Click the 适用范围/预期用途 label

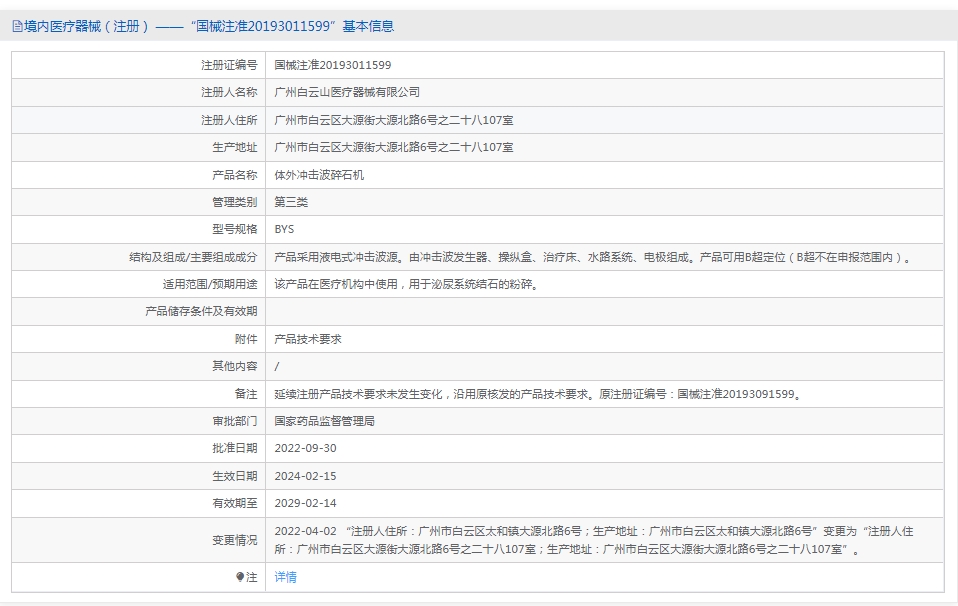(x=210, y=284)
